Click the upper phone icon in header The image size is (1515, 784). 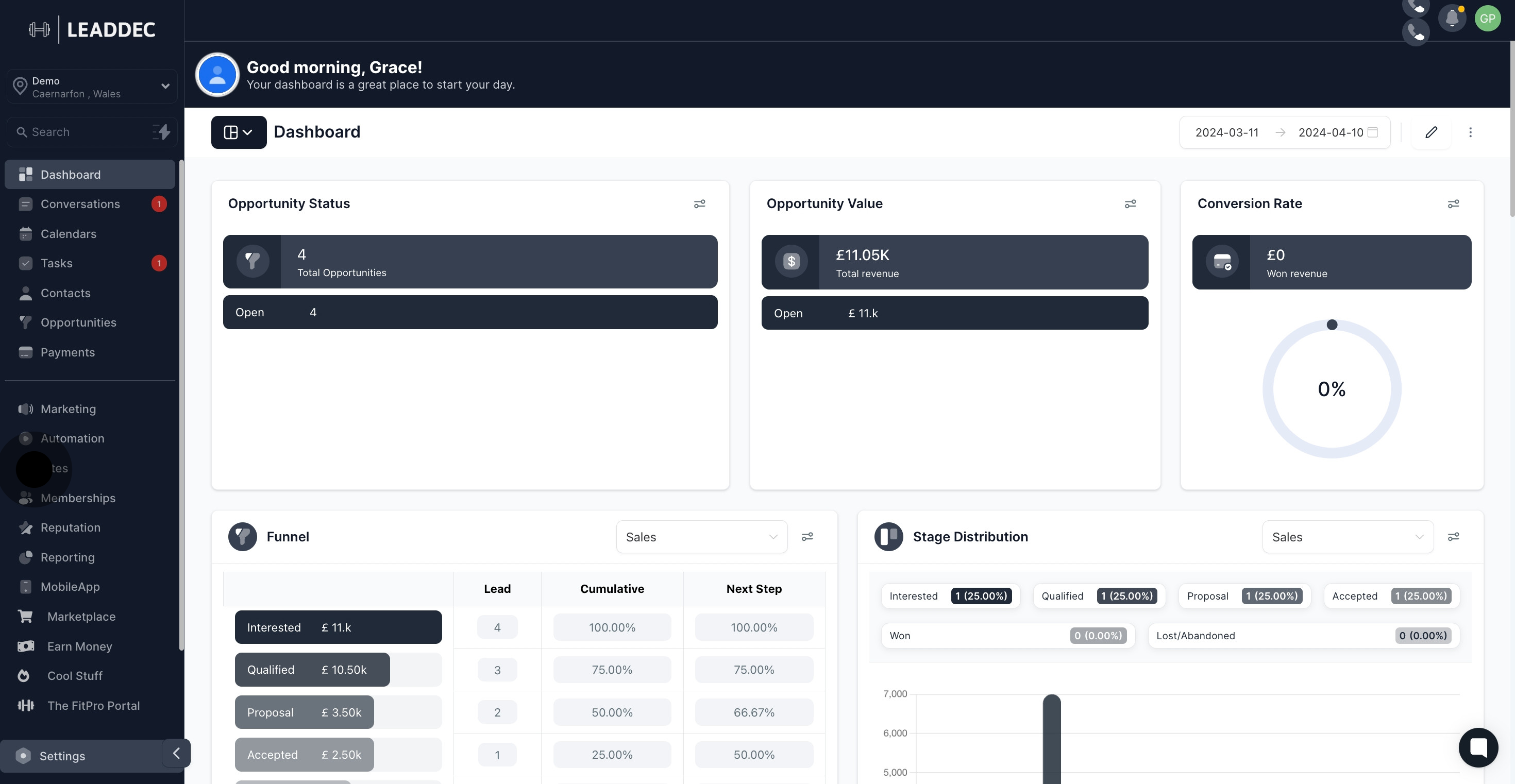(1416, 6)
